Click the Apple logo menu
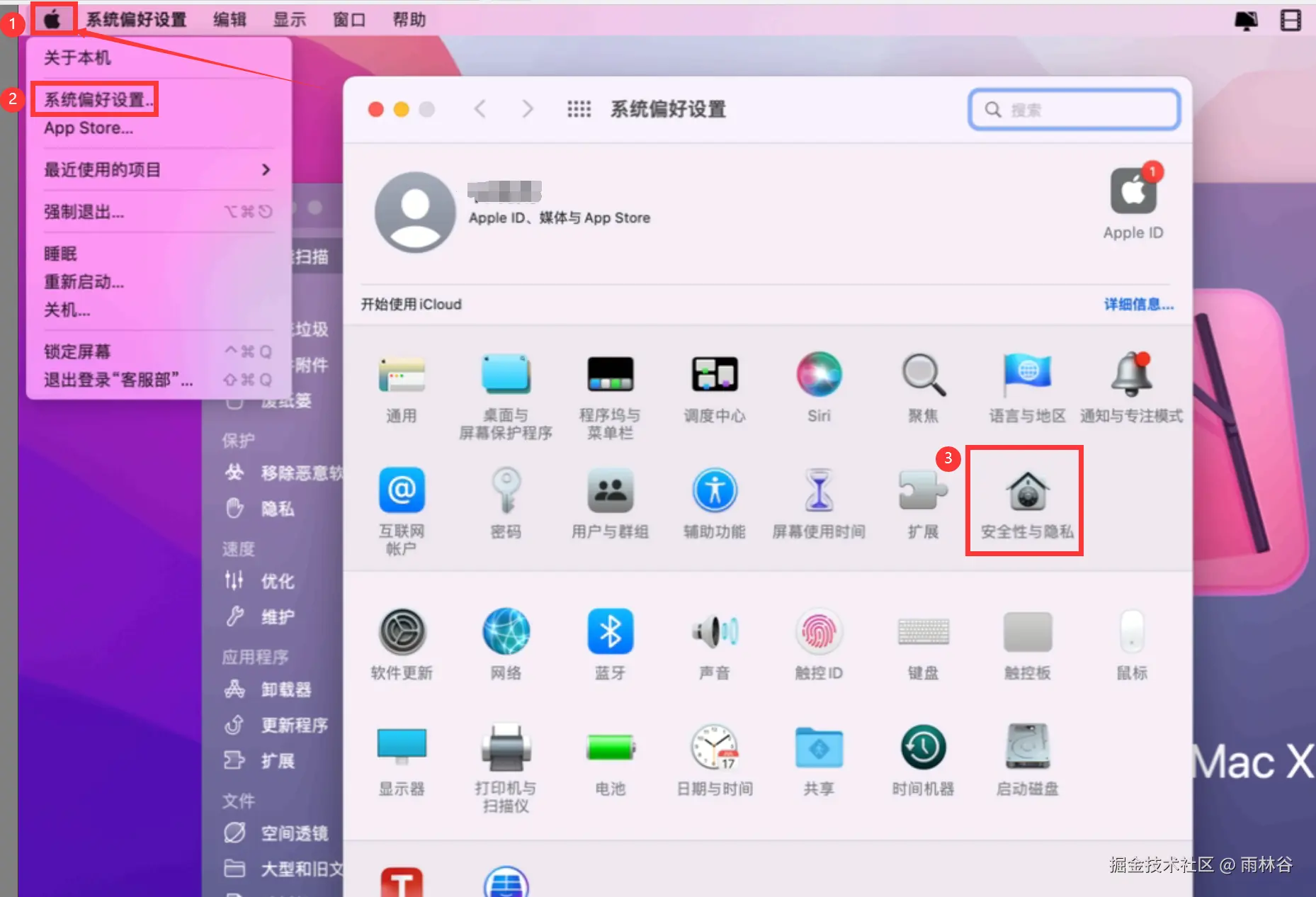Screen dimensions: 1316x897 (x=52, y=19)
